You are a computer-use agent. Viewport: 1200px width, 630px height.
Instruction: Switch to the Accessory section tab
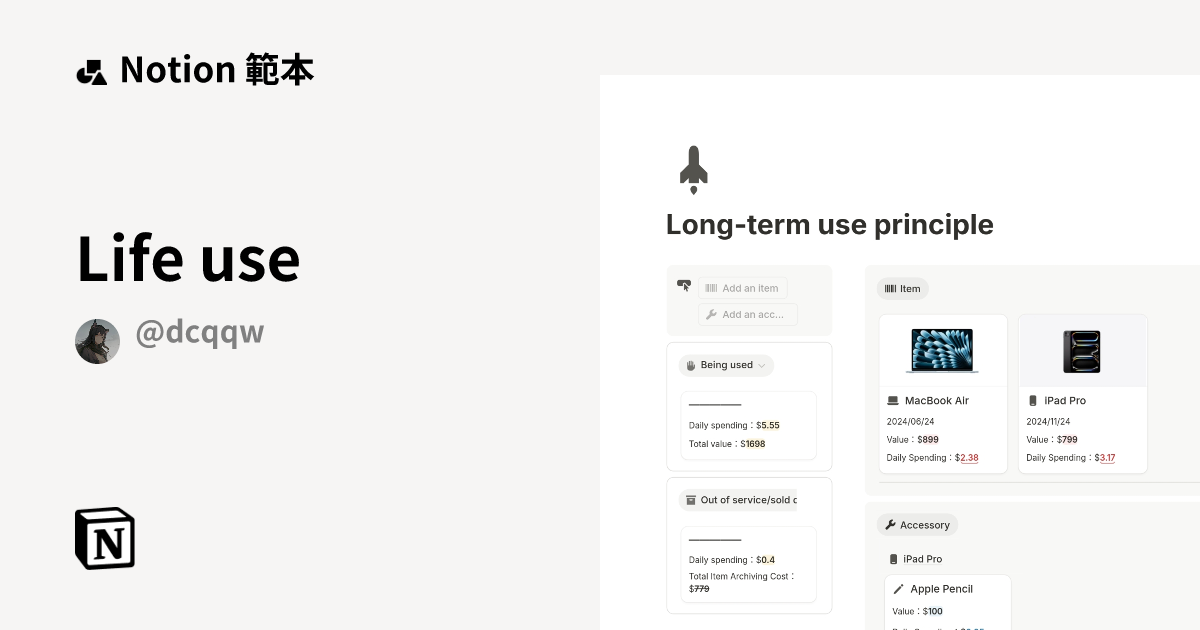[917, 524]
